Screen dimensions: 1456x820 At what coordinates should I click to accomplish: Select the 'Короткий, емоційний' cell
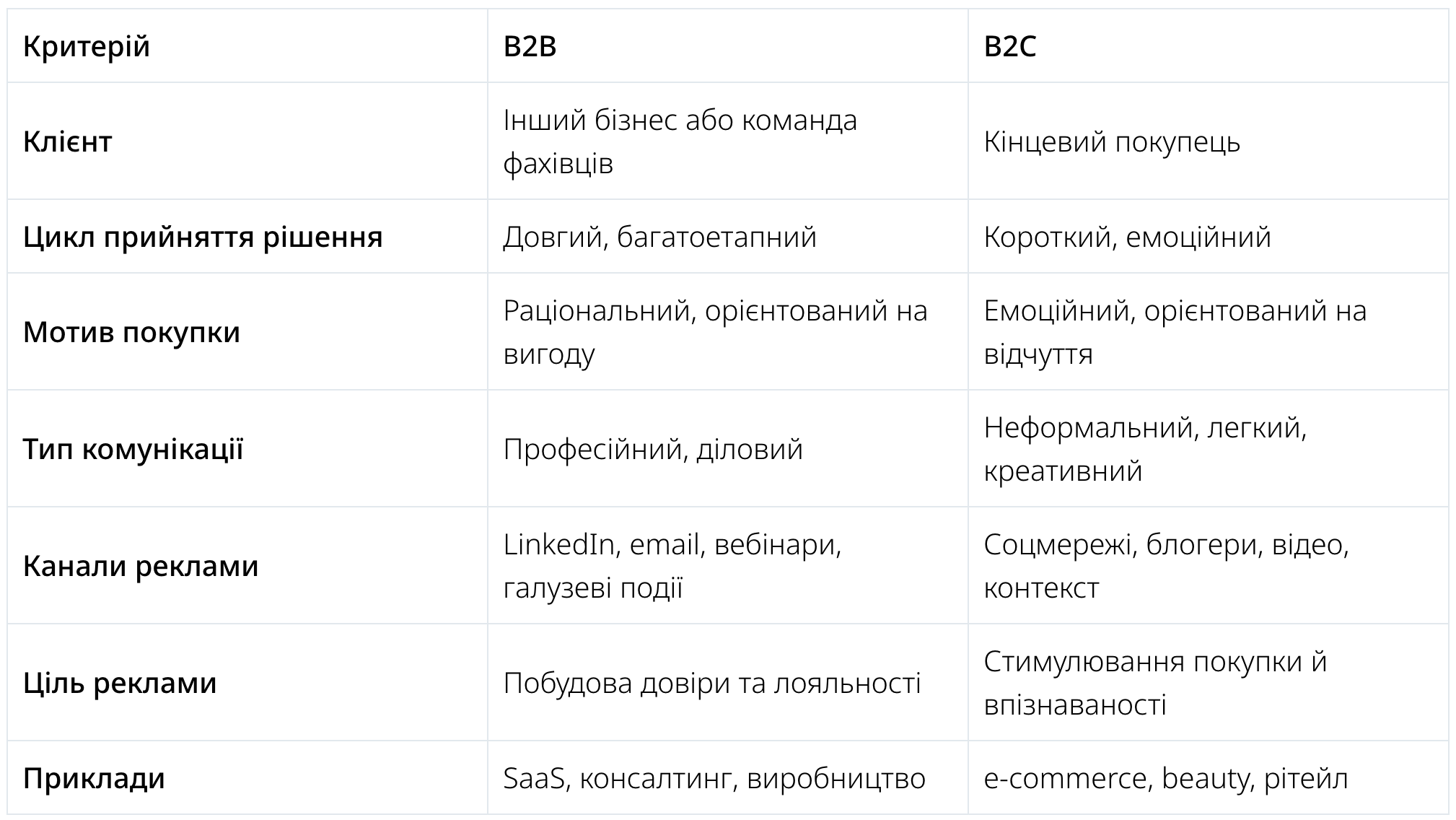click(x=1127, y=237)
